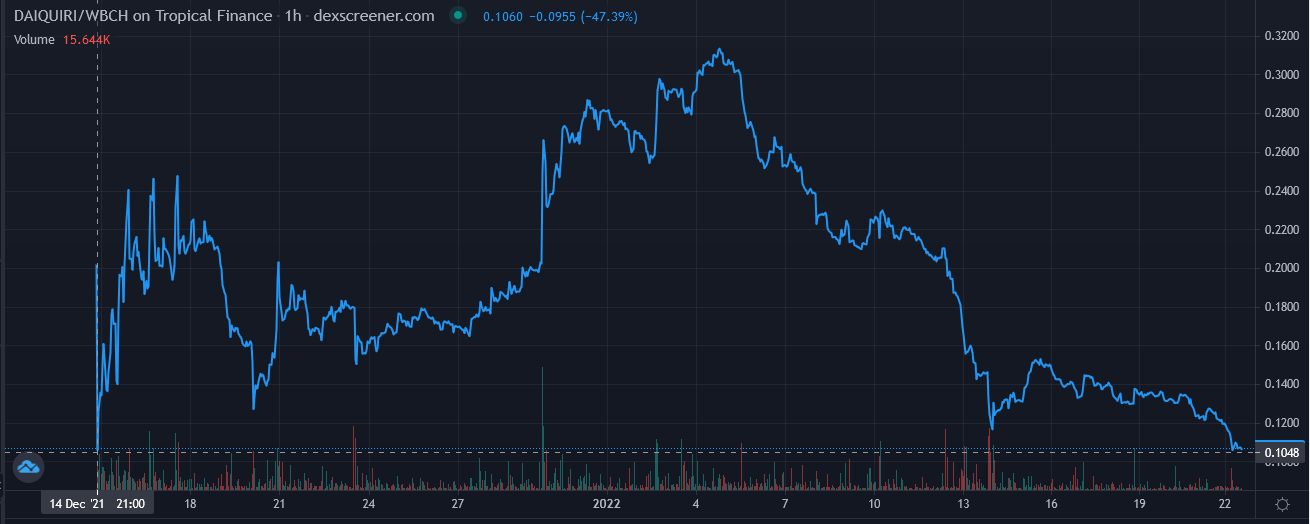Click the 0.1400 price axis label
The height and width of the screenshot is (524, 1310).
[x=1281, y=384]
